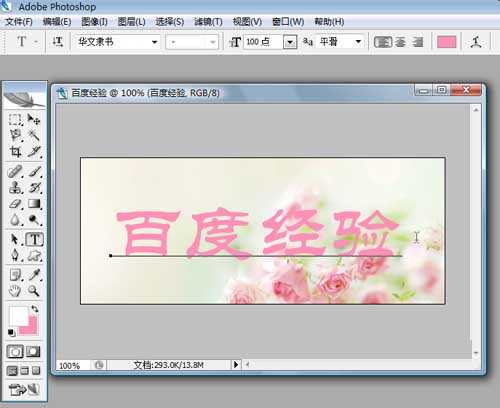Image resolution: width=500 pixels, height=408 pixels.
Task: Open the 编辑(E) menu
Action: pyautogui.click(x=57, y=22)
